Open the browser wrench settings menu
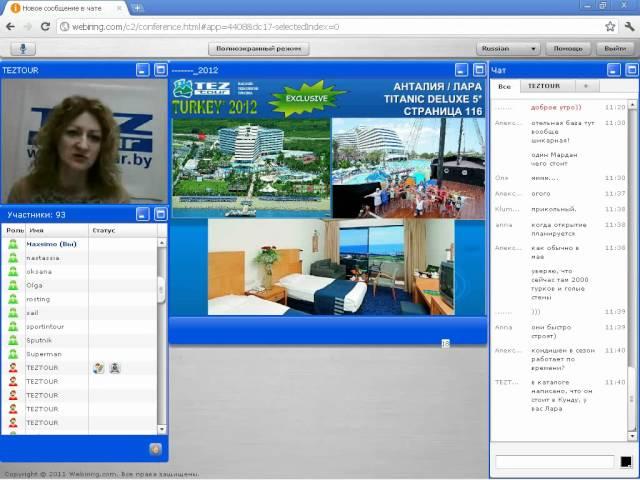This screenshot has height=480, width=640. [x=629, y=27]
